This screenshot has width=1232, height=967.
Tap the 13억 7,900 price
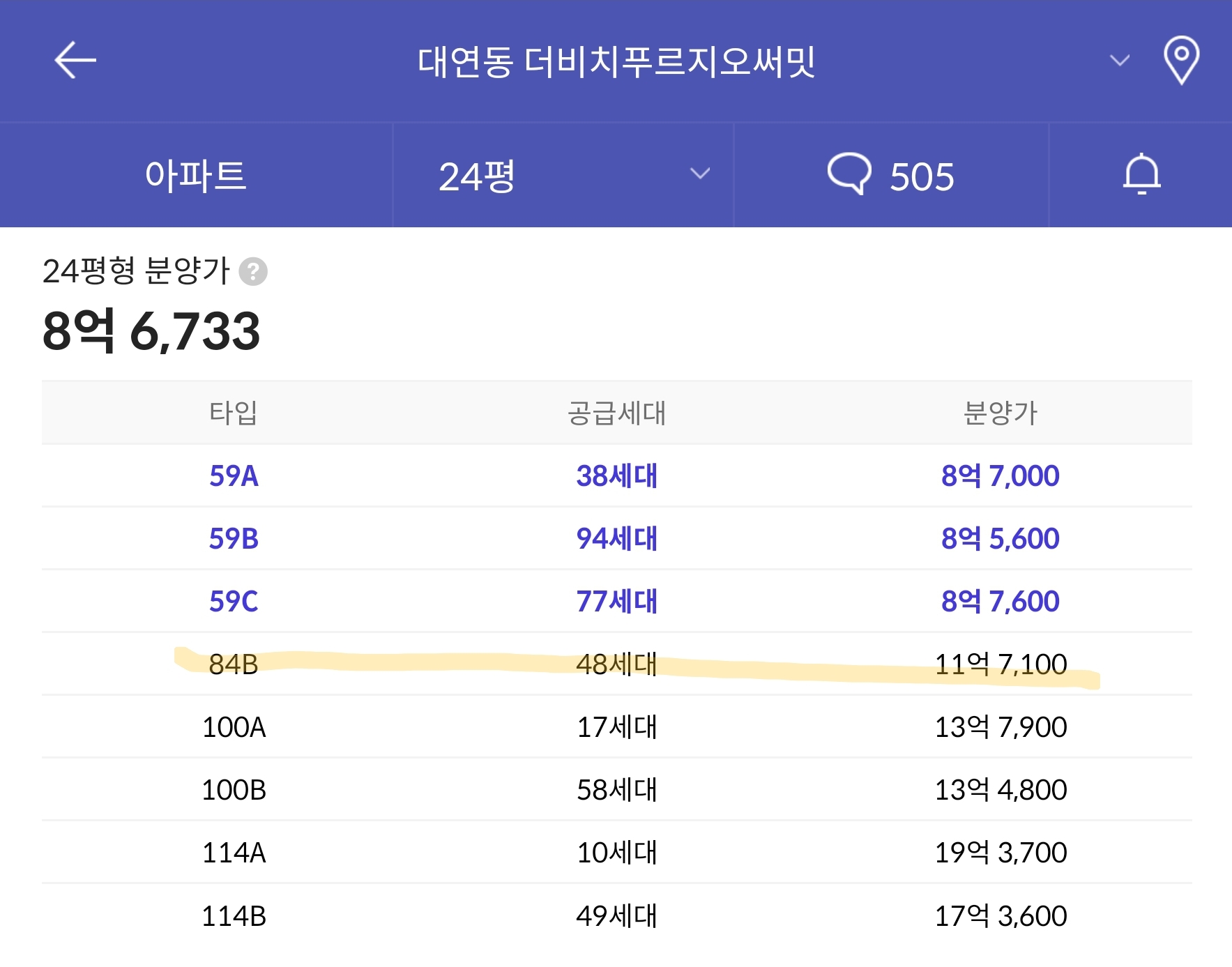tap(1001, 727)
